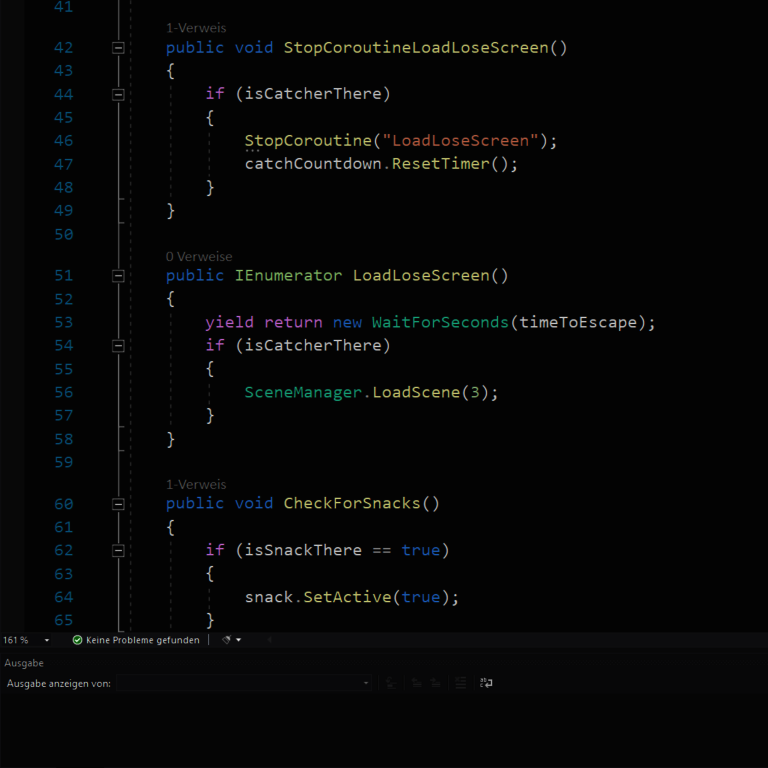Image resolution: width=768 pixels, height=768 pixels.
Task: Open the 161 % zoom dropdown
Action: pyautogui.click(x=47, y=640)
